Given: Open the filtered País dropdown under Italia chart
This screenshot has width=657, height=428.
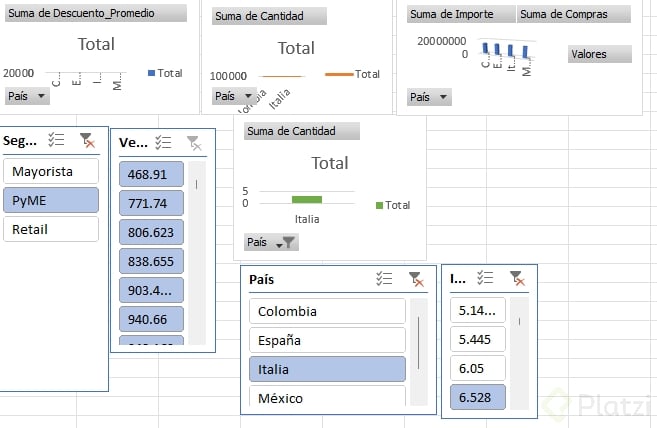Looking at the screenshot, I should (x=271, y=242).
